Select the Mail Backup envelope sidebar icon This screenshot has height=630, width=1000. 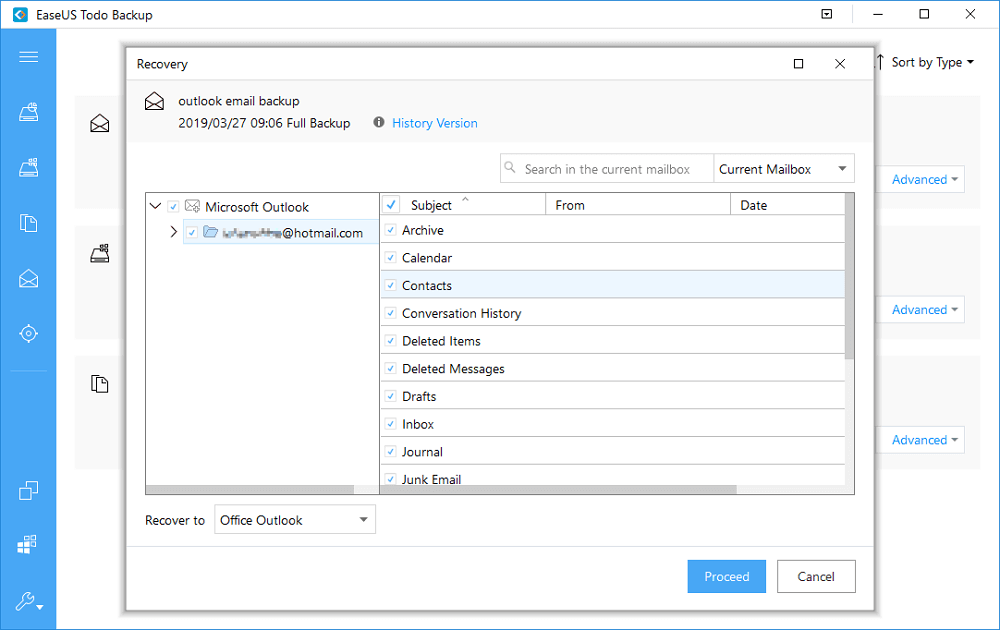pyautogui.click(x=28, y=279)
